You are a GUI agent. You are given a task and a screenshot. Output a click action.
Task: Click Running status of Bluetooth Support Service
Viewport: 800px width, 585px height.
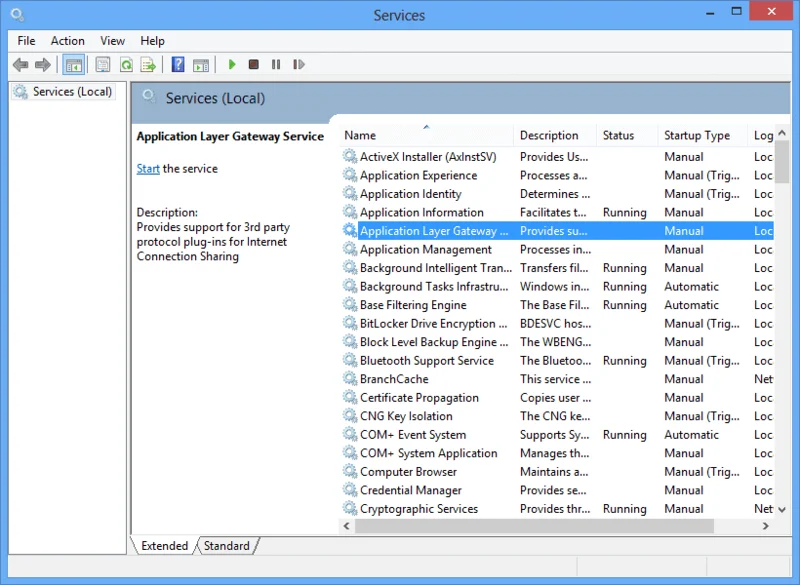pyautogui.click(x=624, y=361)
